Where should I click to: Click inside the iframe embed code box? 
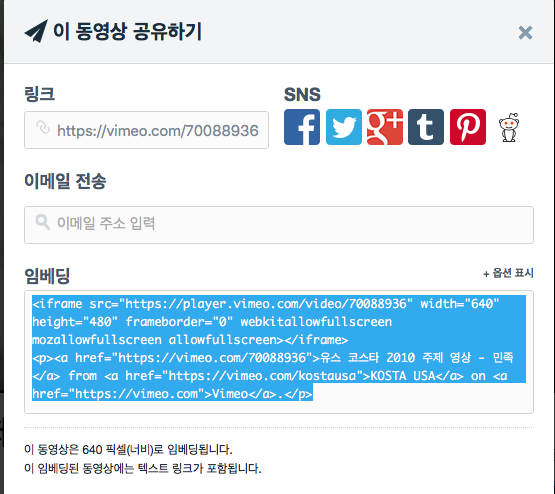point(279,352)
